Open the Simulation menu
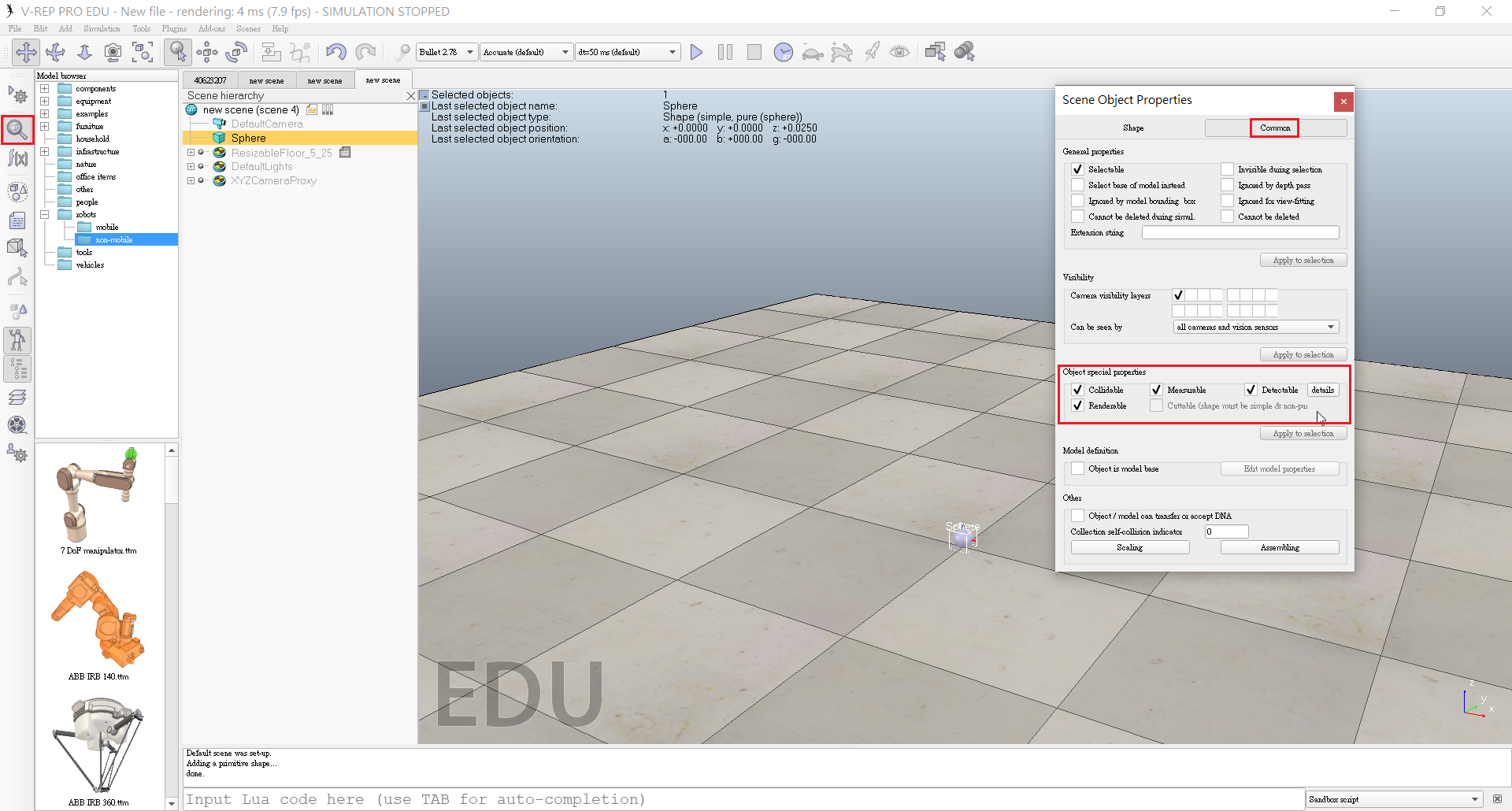 pos(102,28)
